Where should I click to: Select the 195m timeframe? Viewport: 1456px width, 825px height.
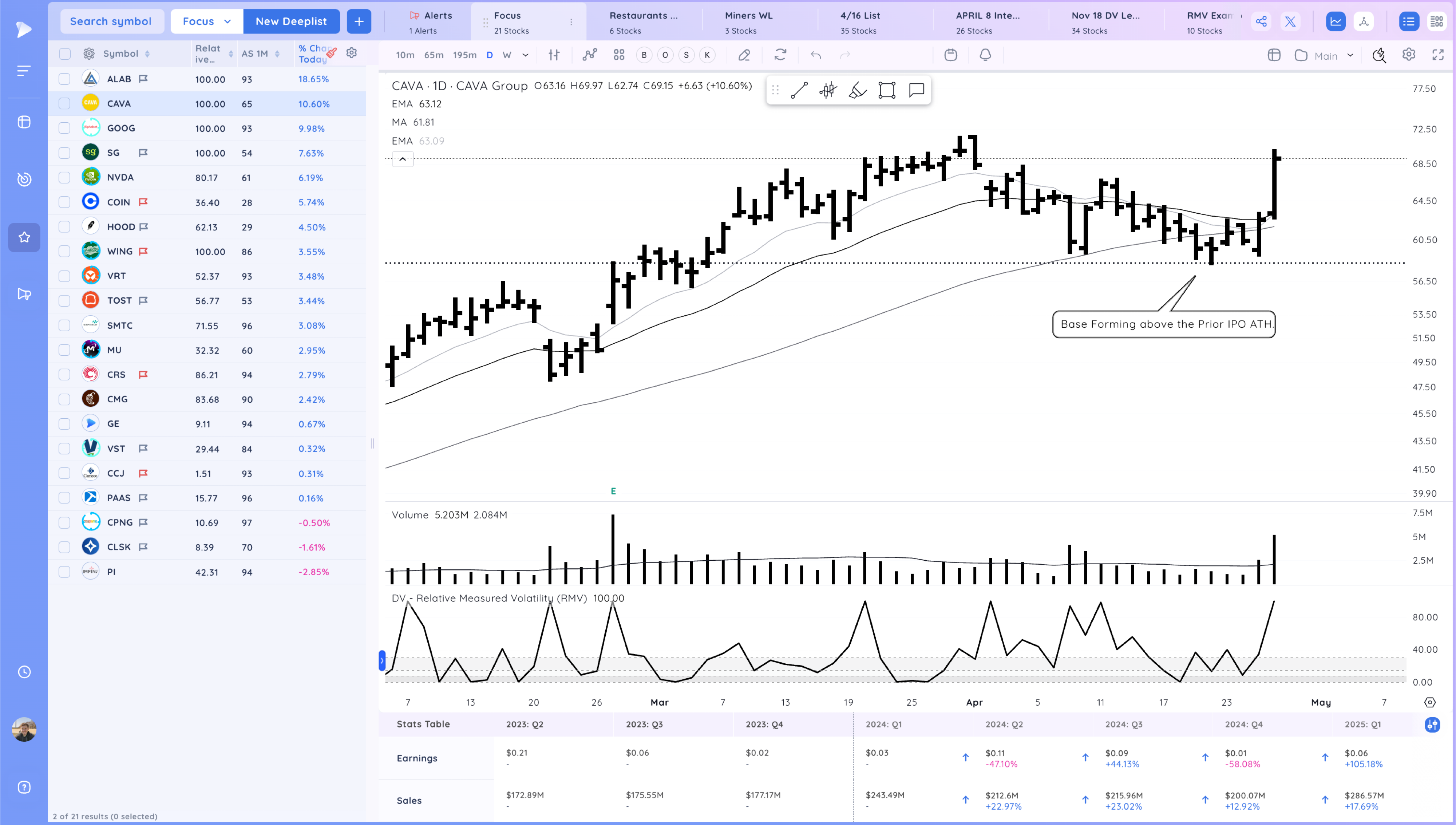[464, 55]
